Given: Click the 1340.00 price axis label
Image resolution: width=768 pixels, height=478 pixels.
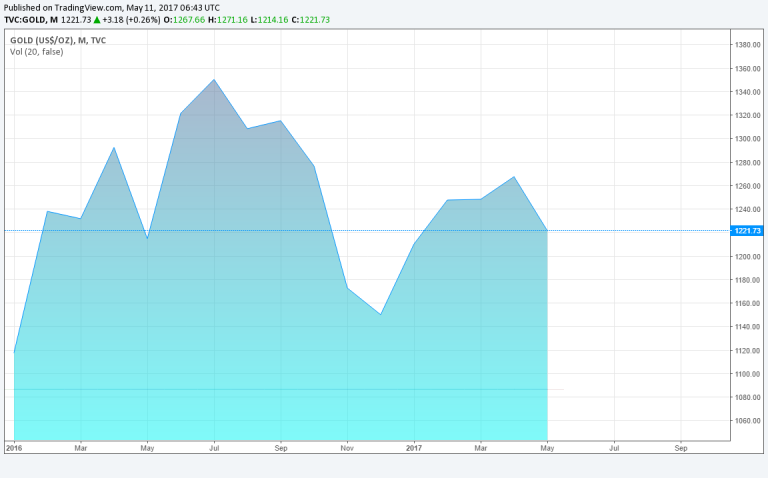Looking at the screenshot, I should point(747,92).
